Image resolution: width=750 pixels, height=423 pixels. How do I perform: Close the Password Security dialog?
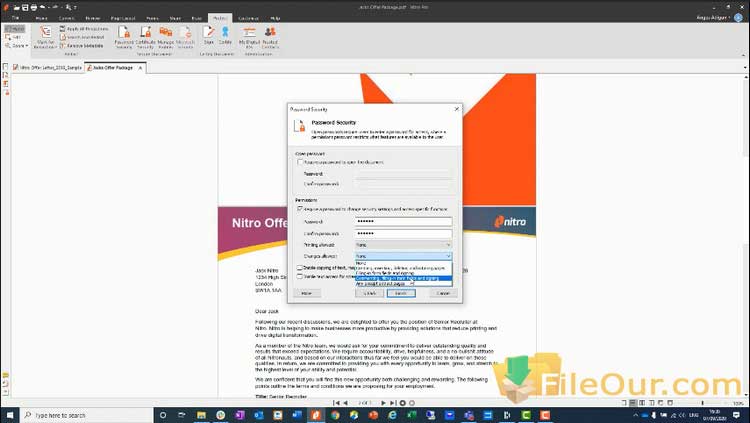(456, 109)
